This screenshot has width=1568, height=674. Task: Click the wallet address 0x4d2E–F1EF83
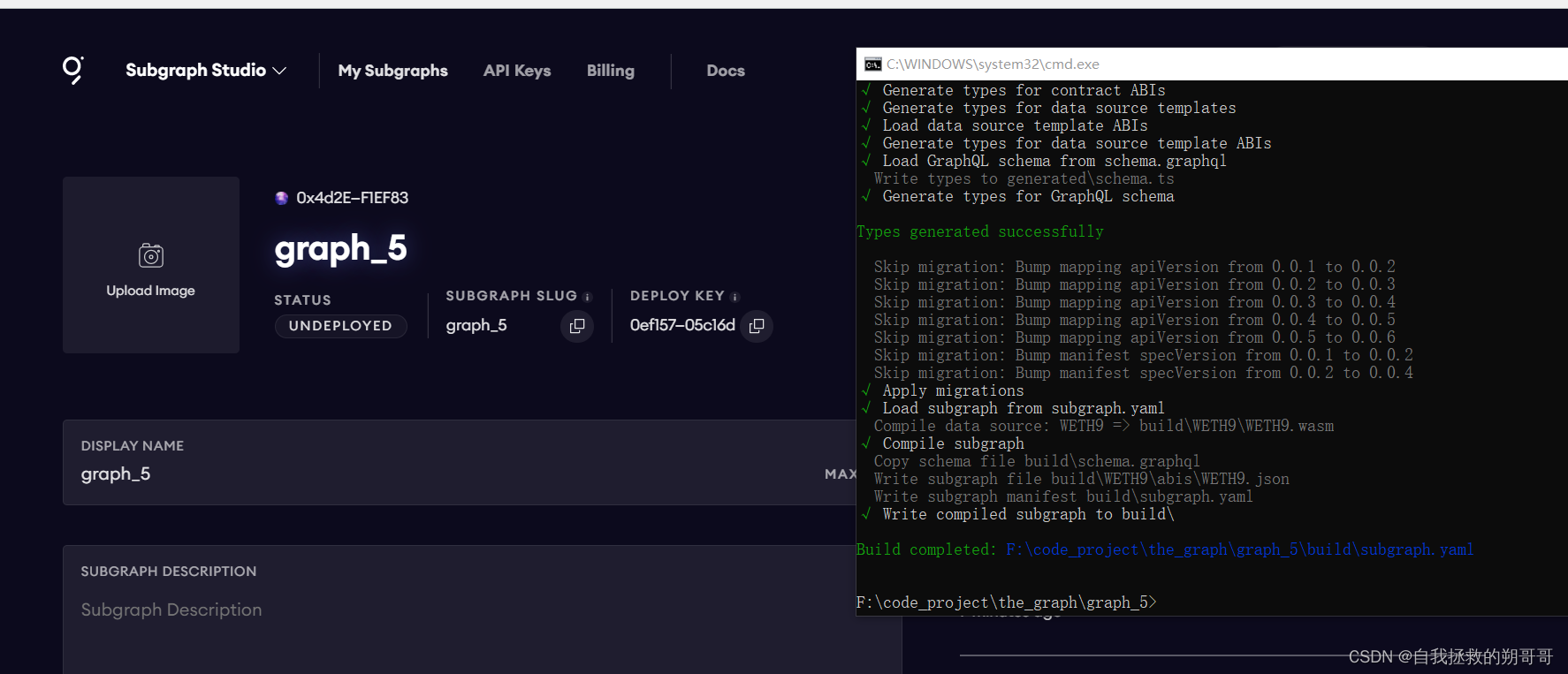point(353,198)
